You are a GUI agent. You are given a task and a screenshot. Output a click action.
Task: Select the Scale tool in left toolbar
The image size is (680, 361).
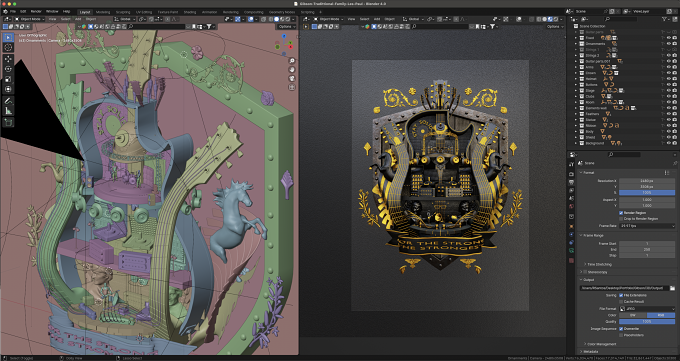tap(8, 79)
